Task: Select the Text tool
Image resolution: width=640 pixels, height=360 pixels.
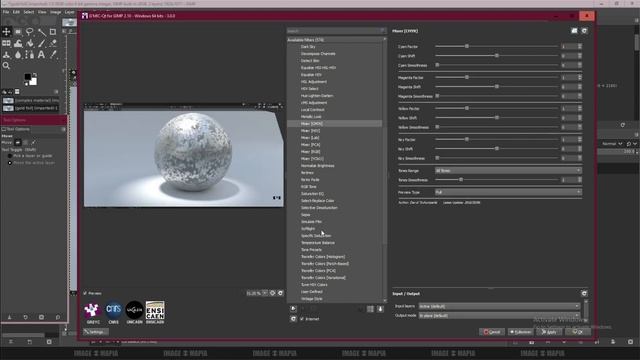Action: point(41,54)
